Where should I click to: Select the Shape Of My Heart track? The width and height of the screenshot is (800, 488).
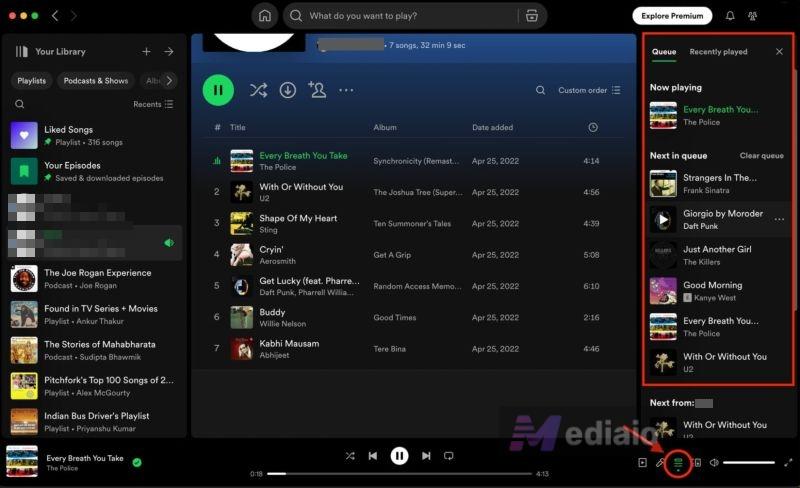(x=413, y=224)
